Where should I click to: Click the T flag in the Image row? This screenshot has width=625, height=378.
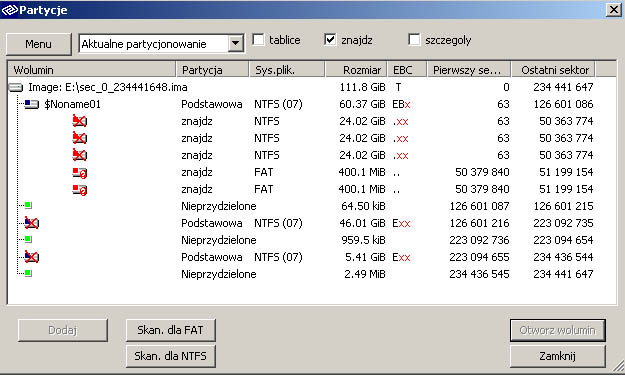(398, 87)
